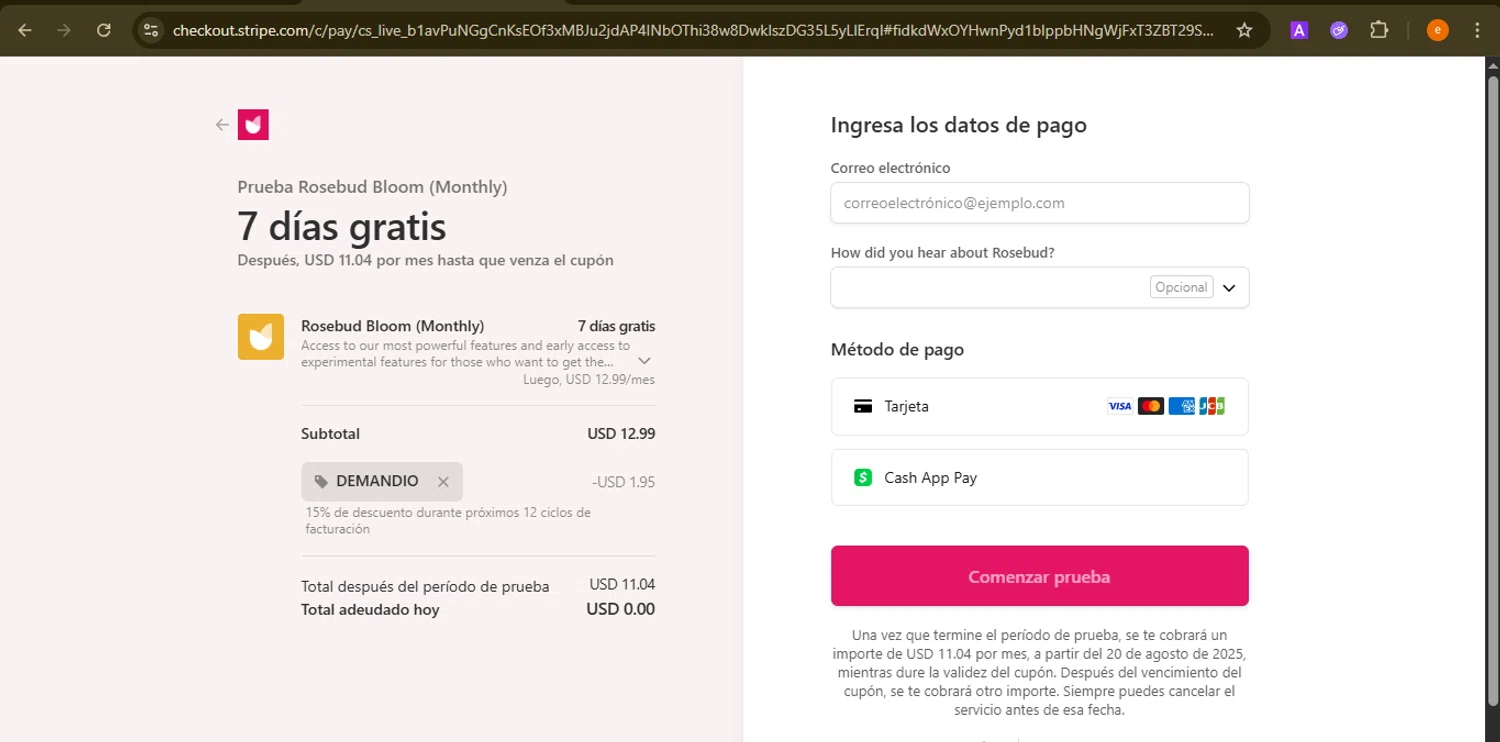Select Tarjeta payment method
1500x742 pixels.
pos(1040,406)
